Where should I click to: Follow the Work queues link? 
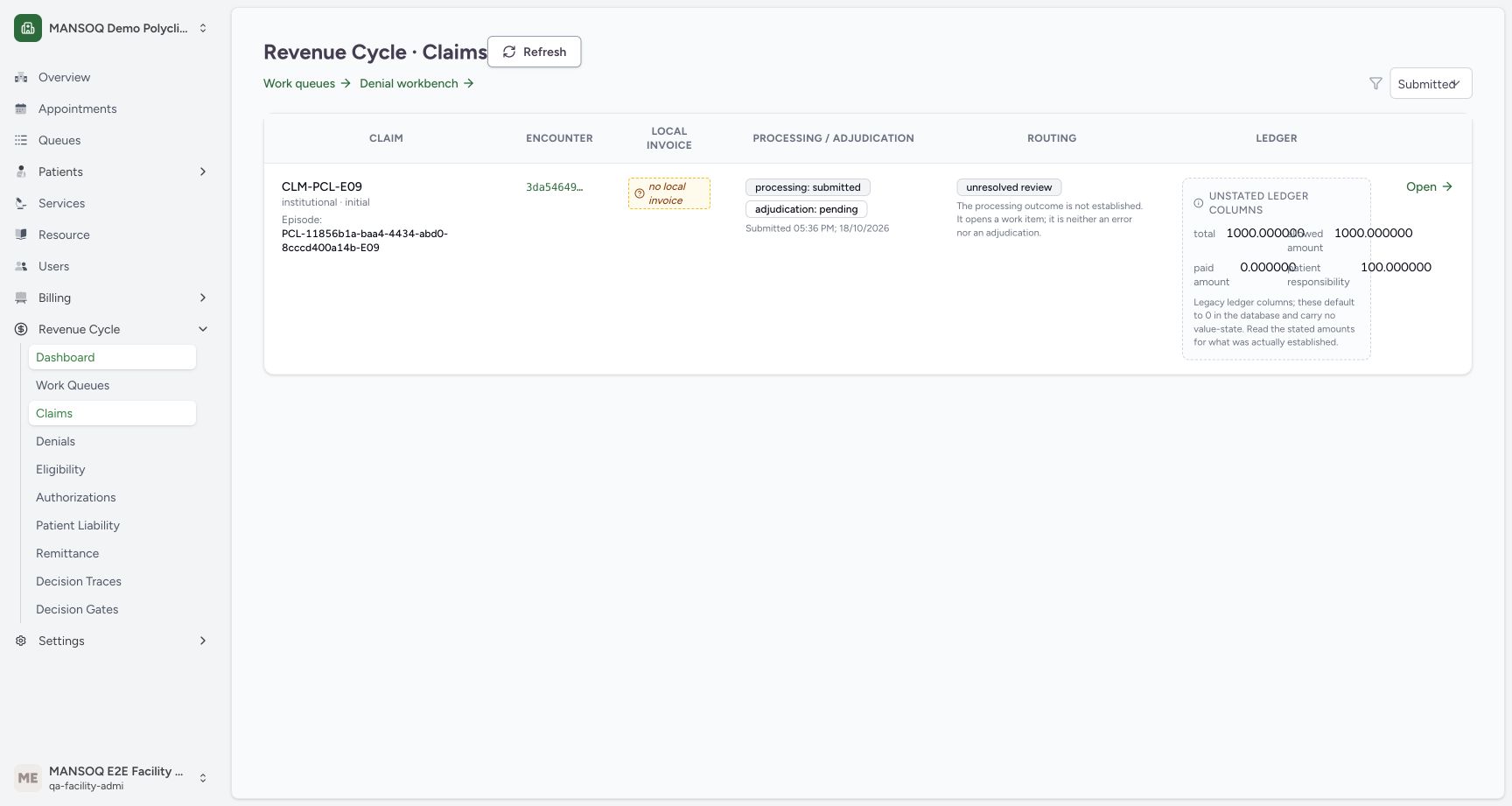pyautogui.click(x=307, y=83)
